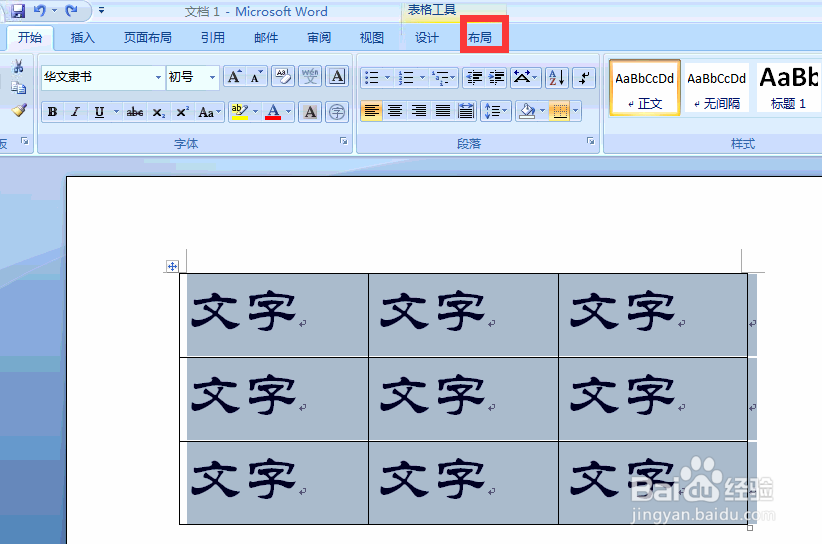Image resolution: width=822 pixels, height=544 pixels.
Task: Toggle italic formatting
Action: coord(75,112)
